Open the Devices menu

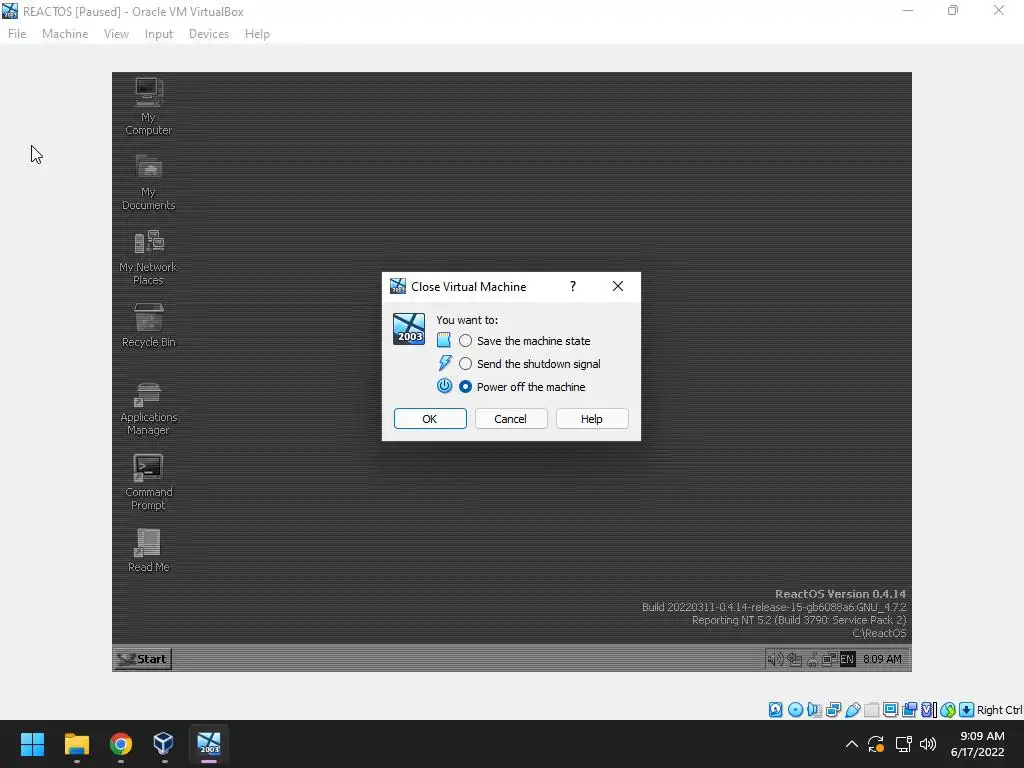[x=209, y=34]
